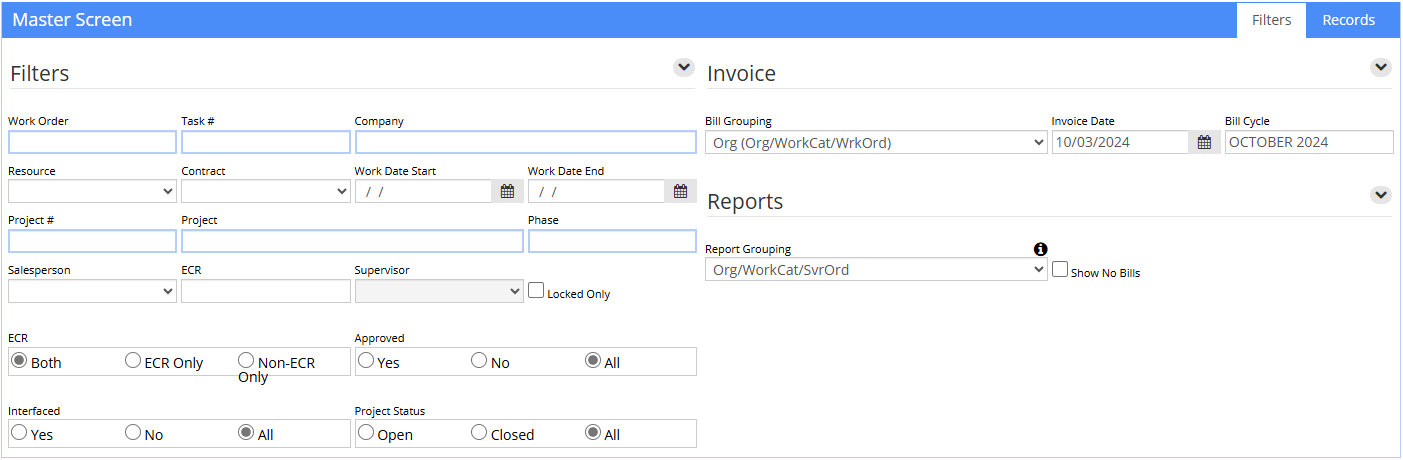The width and height of the screenshot is (1403, 460).
Task: Select Approved No radio button
Action: tap(479, 360)
